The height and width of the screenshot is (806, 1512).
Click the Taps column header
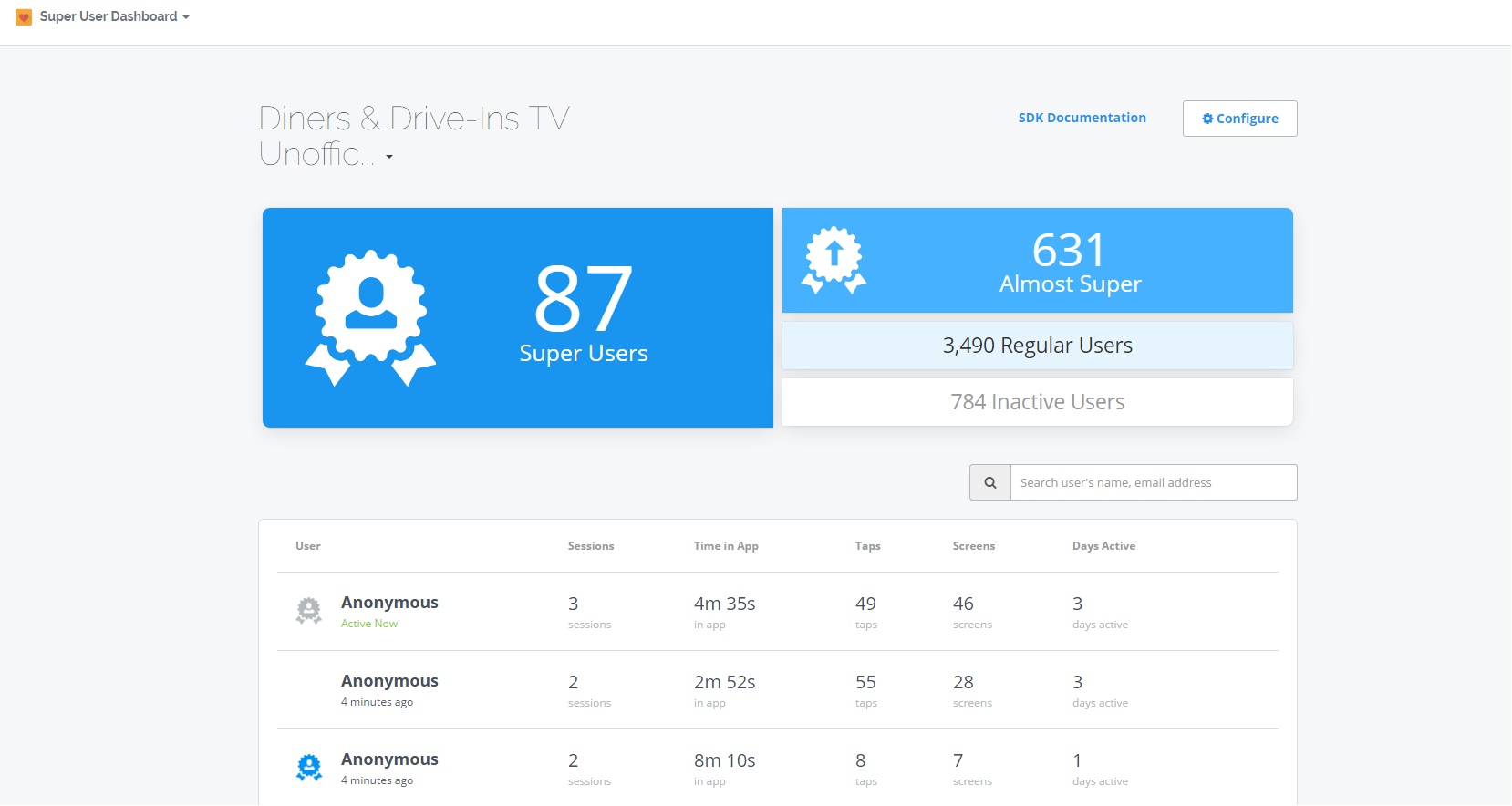(x=868, y=546)
